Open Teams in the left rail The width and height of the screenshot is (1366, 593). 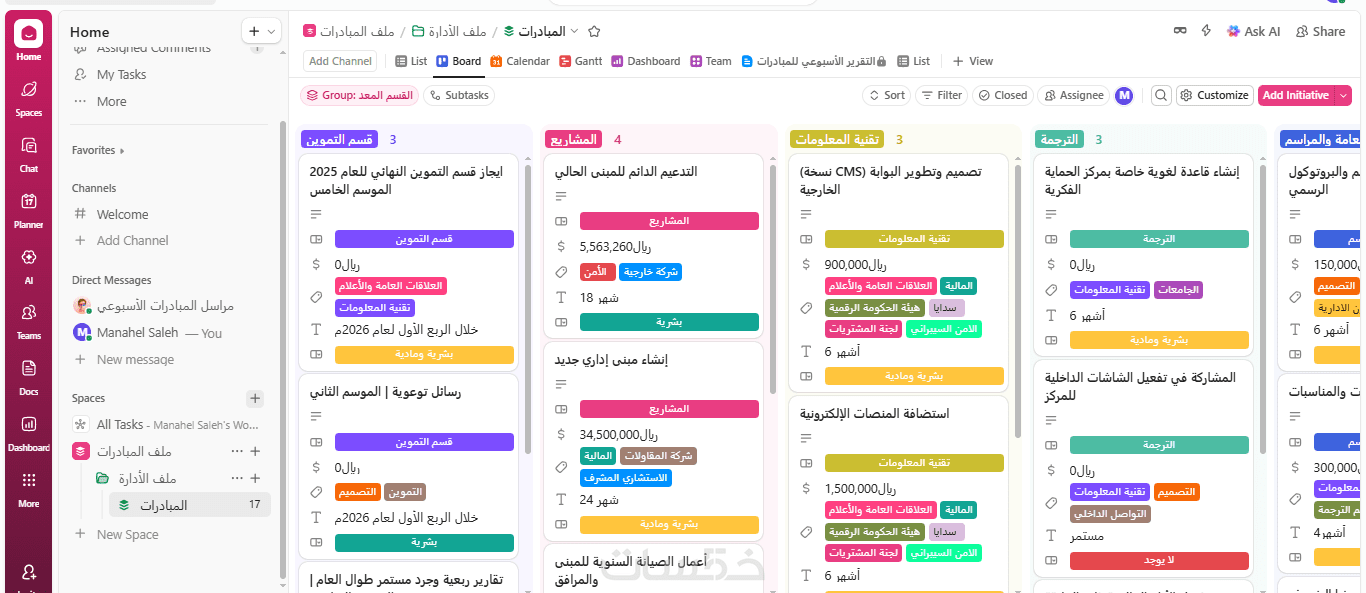(29, 321)
